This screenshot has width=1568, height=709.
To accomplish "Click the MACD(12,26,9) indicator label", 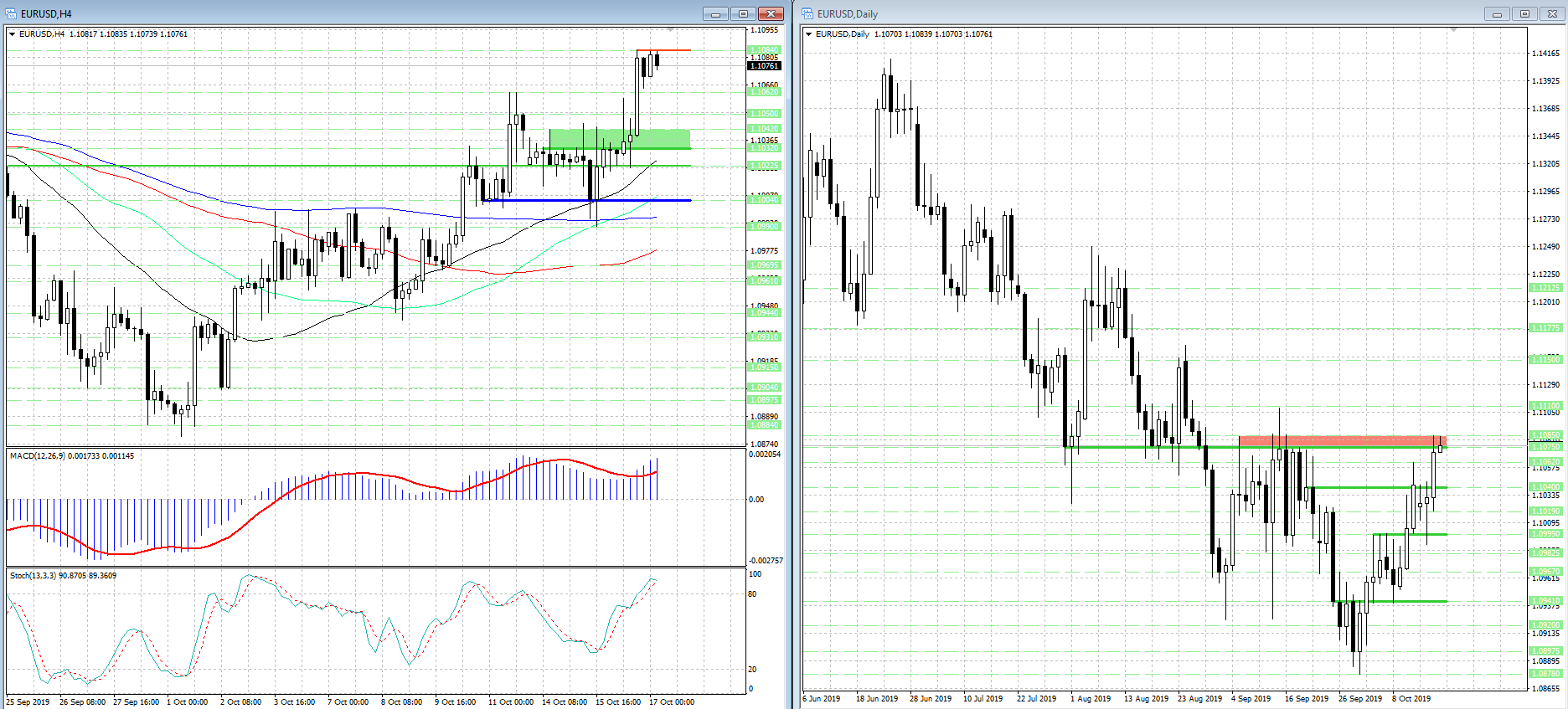I will (x=71, y=456).
